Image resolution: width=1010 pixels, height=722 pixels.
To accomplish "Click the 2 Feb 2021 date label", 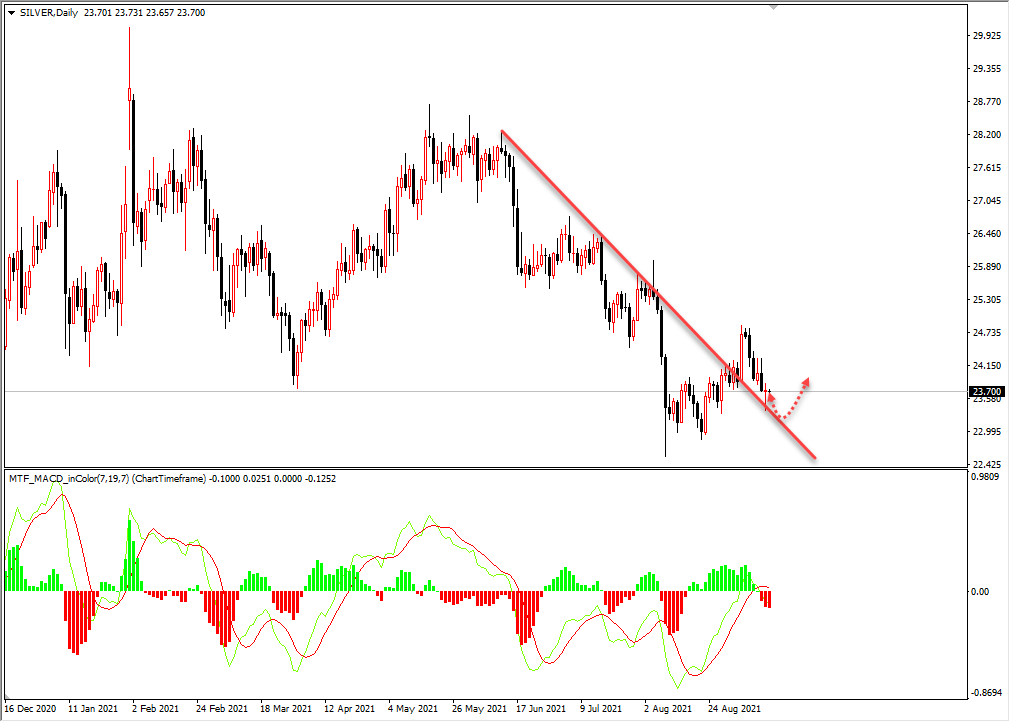I will pyautogui.click(x=155, y=708).
